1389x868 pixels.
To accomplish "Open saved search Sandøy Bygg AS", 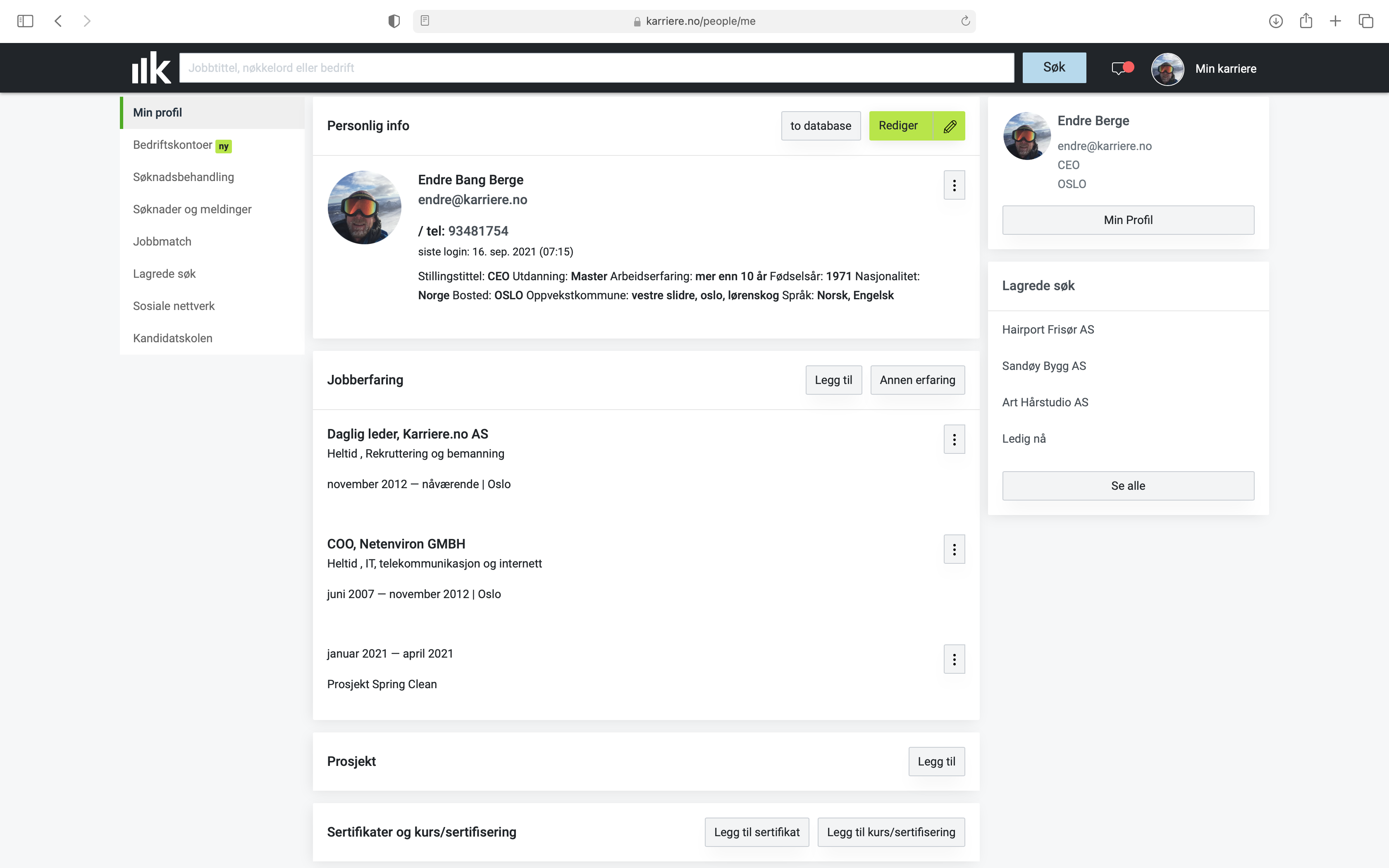I will click(x=1043, y=366).
